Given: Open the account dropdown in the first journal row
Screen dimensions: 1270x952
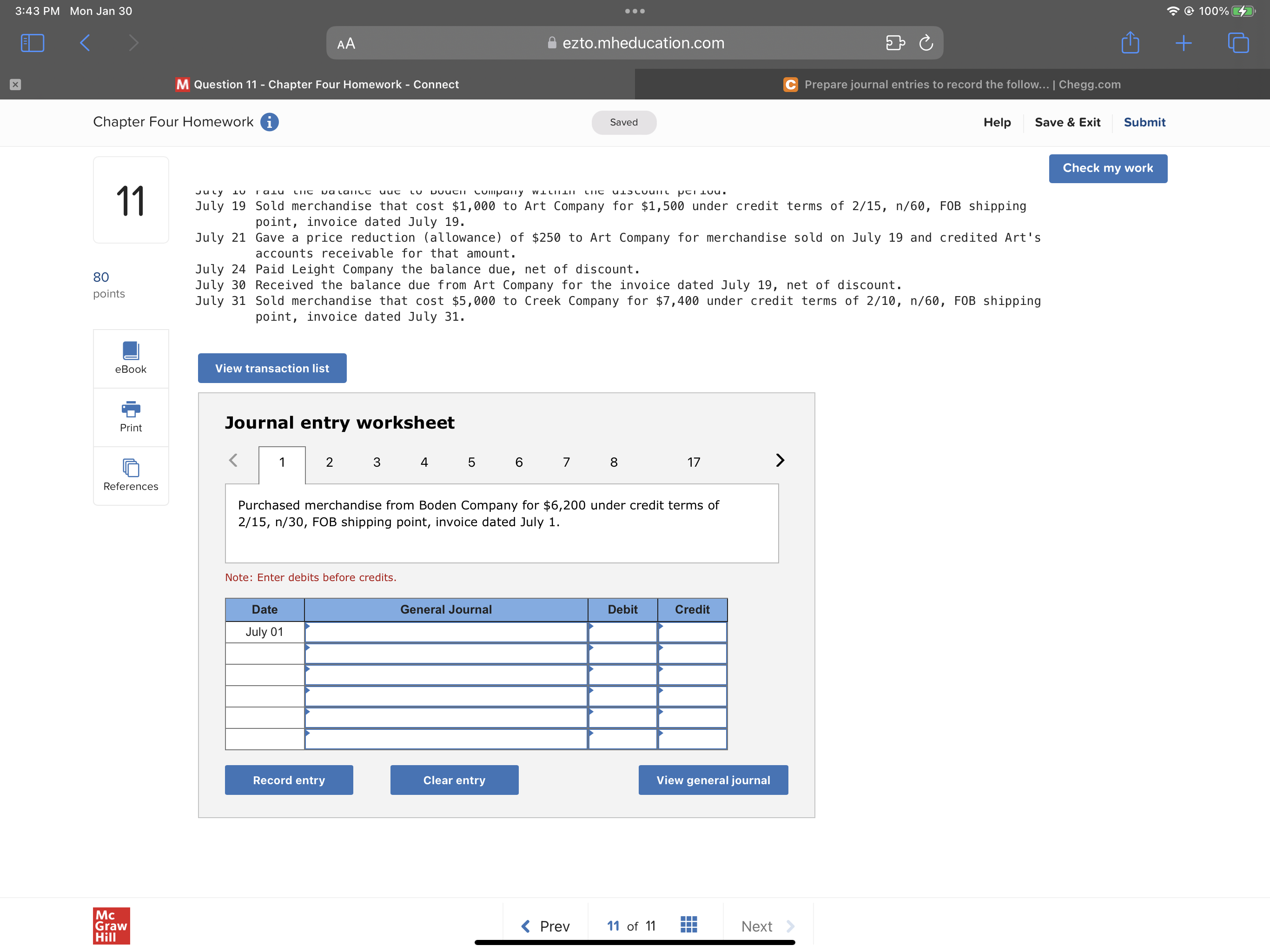Looking at the screenshot, I should (445, 632).
